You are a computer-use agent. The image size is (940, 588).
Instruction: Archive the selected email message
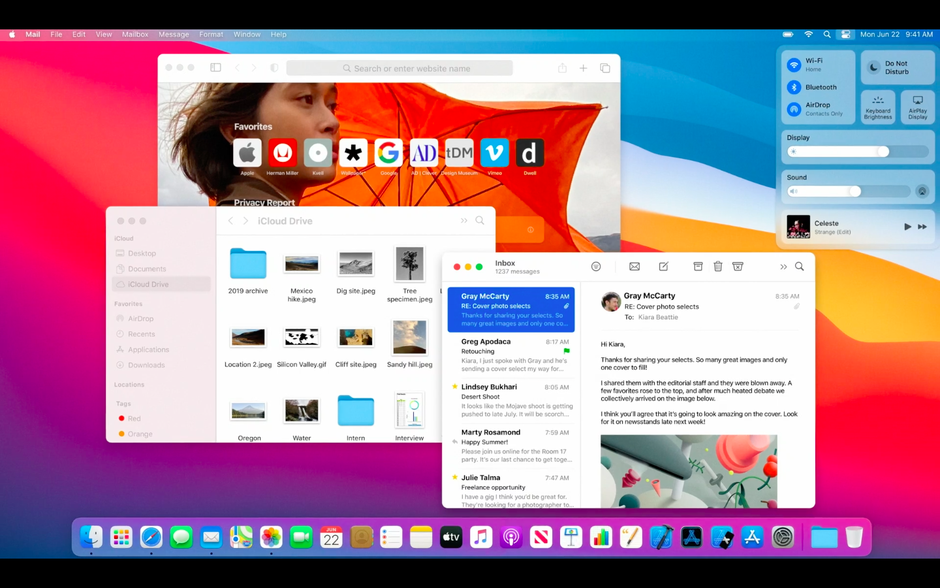pyautogui.click(x=698, y=266)
